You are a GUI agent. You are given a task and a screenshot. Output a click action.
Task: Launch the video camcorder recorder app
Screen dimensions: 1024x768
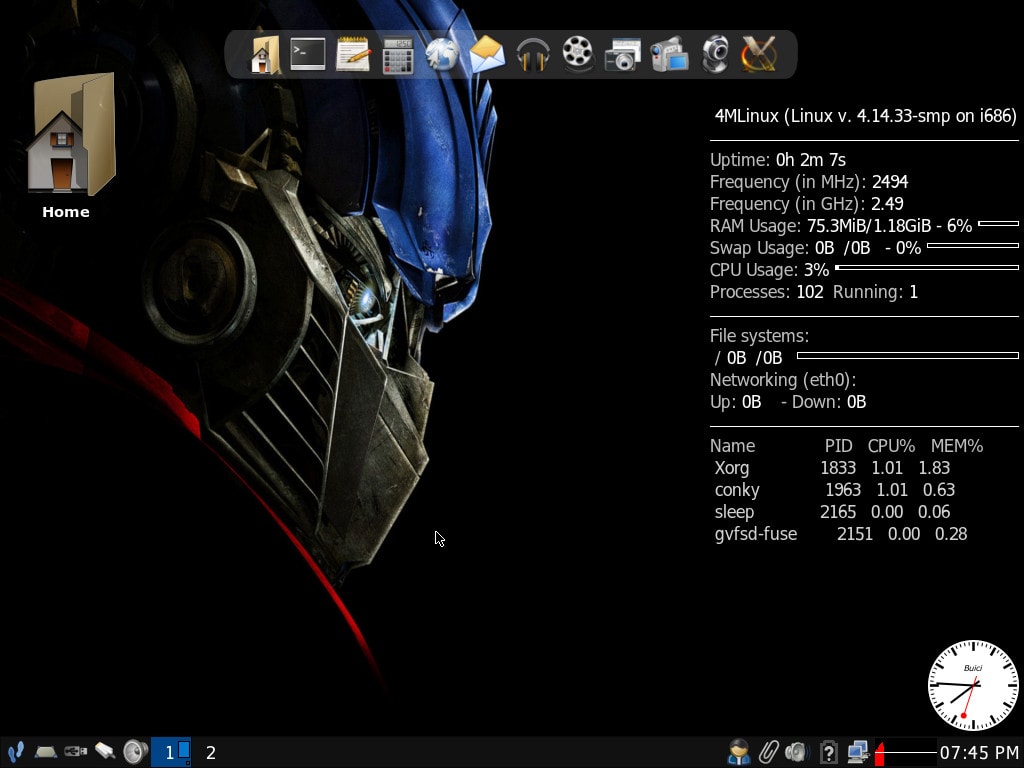[666, 55]
